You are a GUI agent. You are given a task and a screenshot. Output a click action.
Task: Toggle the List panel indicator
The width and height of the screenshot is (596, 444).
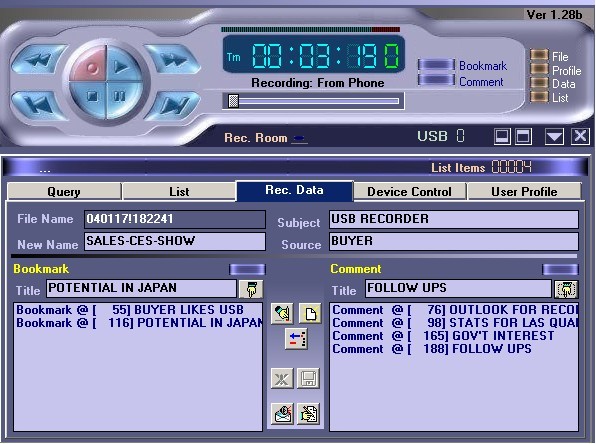pyautogui.click(x=539, y=97)
